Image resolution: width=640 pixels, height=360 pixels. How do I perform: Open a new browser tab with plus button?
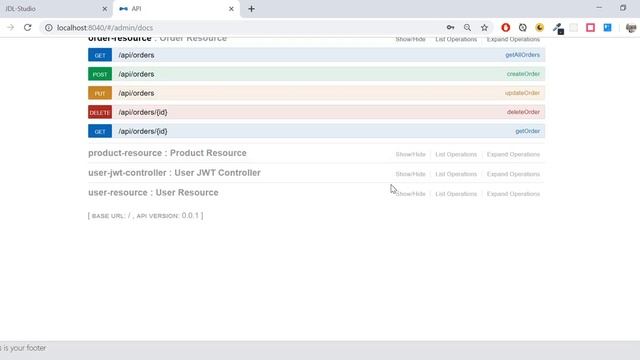click(x=251, y=9)
